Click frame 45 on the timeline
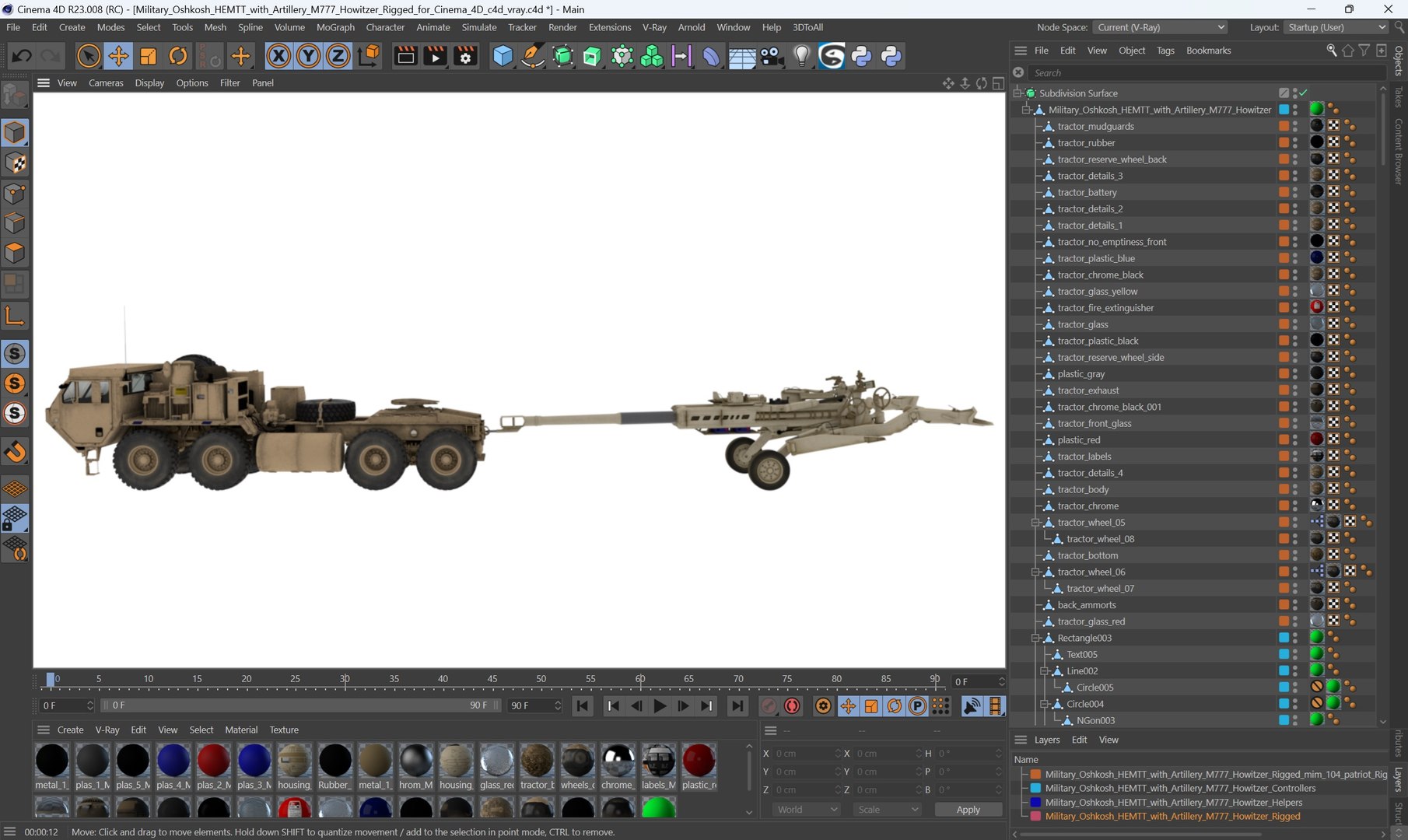Image resolution: width=1408 pixels, height=840 pixels. 492,679
